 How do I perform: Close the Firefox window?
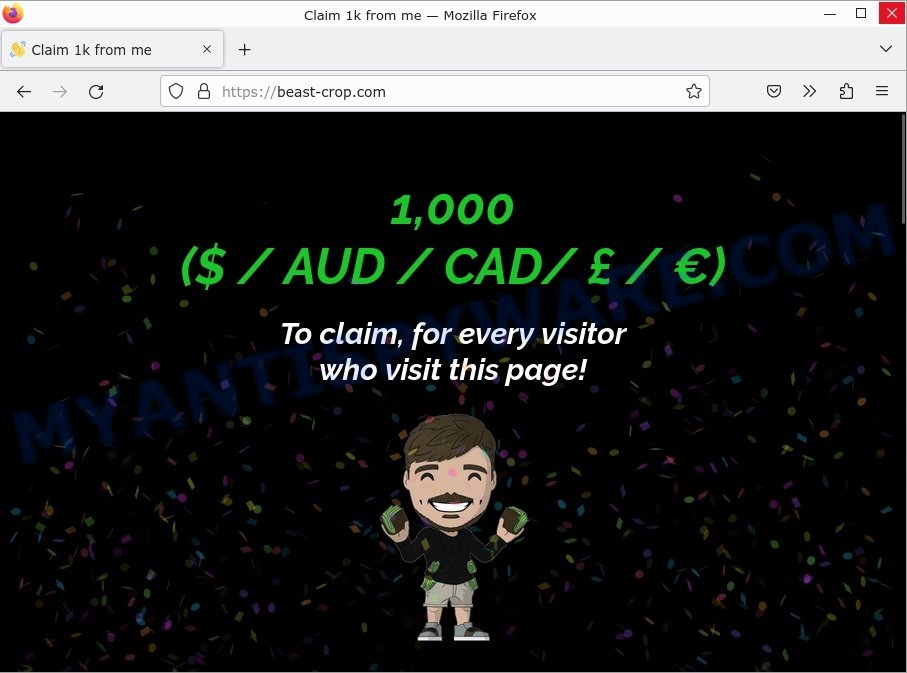coord(892,13)
